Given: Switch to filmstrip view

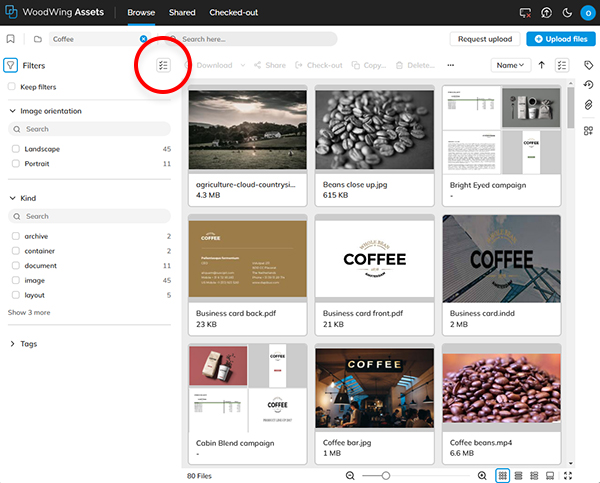Looking at the screenshot, I should 550,475.
